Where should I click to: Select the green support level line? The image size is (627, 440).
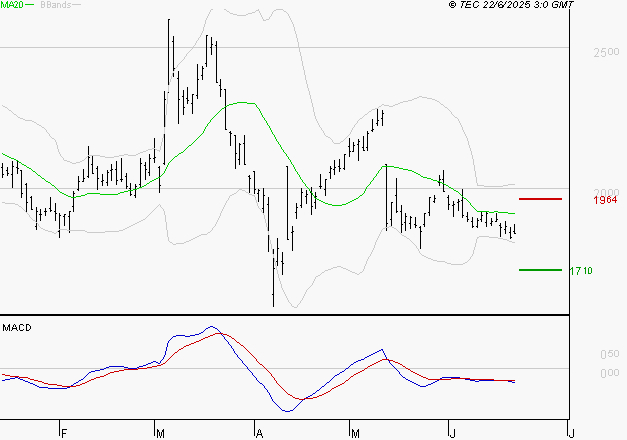pyautogui.click(x=540, y=270)
